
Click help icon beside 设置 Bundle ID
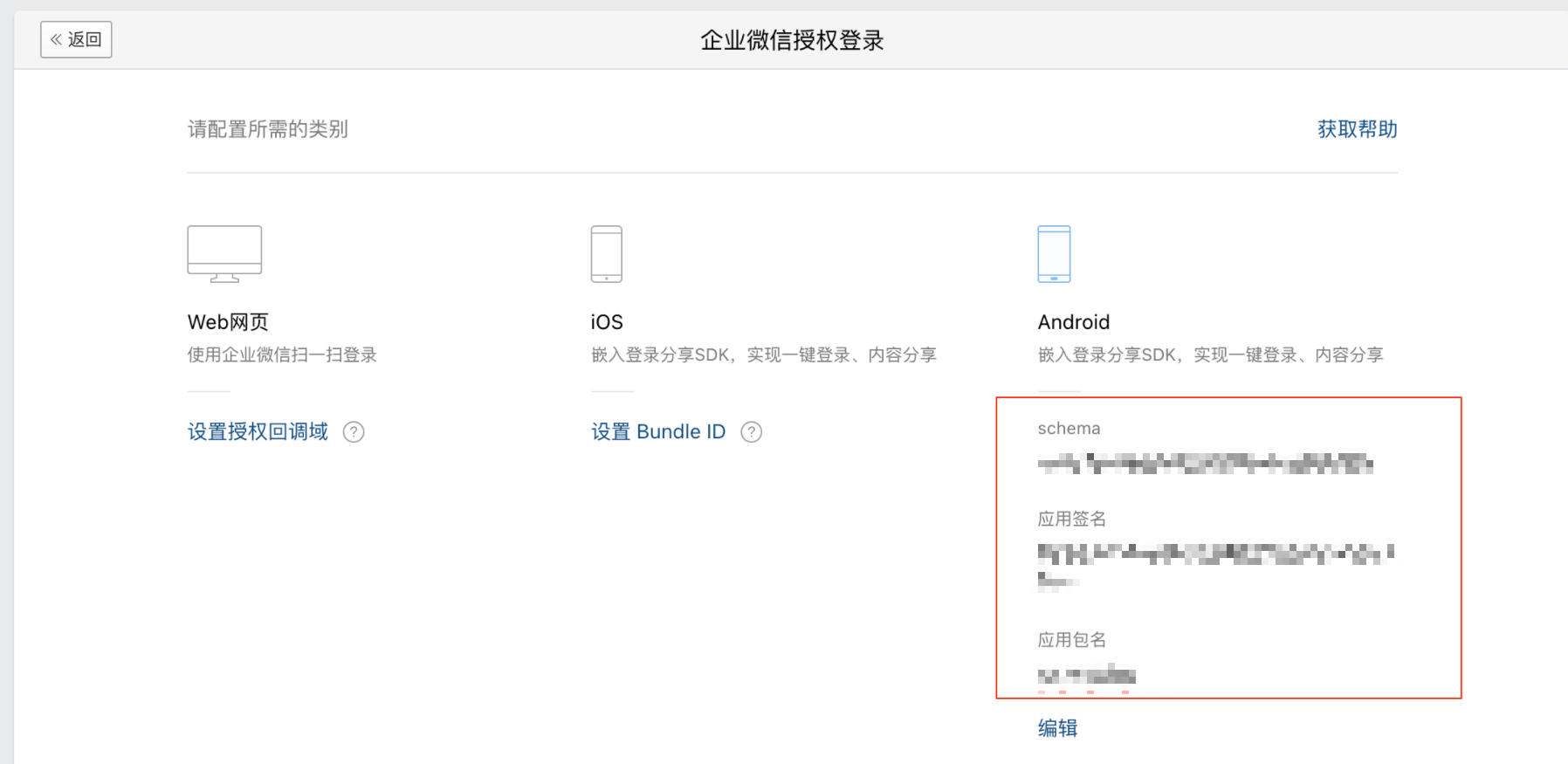(x=751, y=432)
